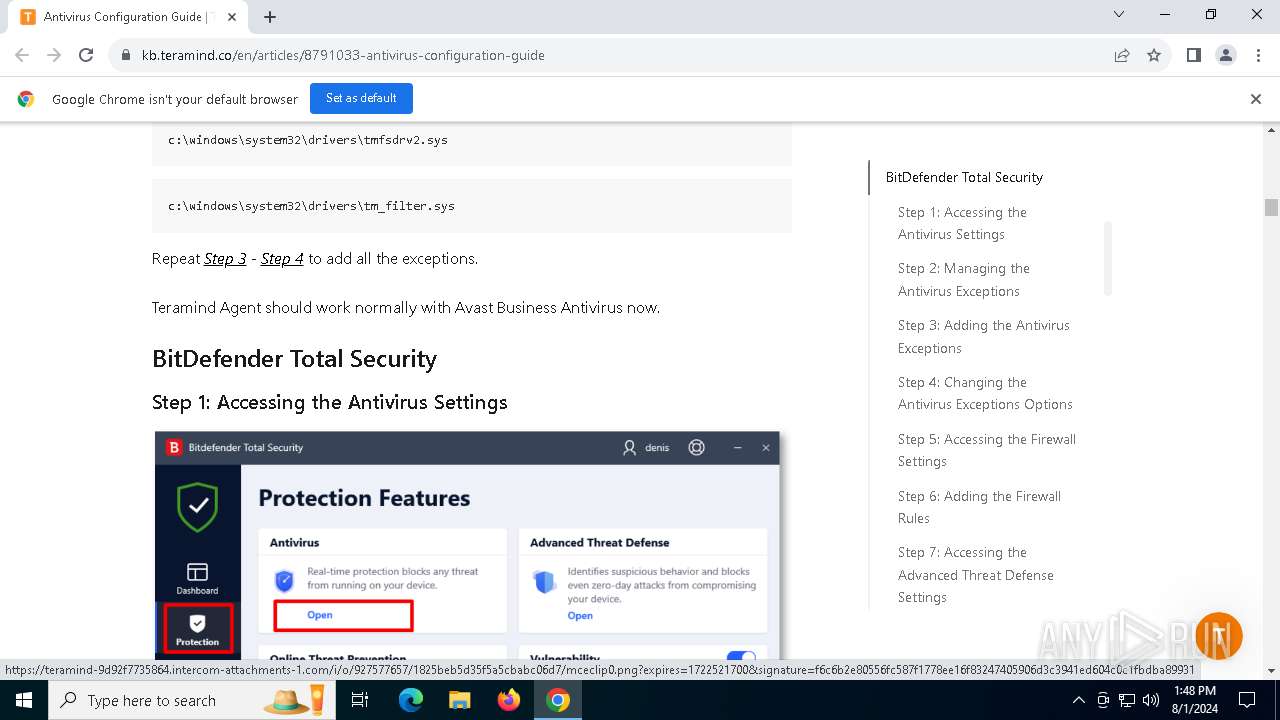The height and width of the screenshot is (720, 1280).
Task: Open the share page icon in address bar
Action: pos(1122,55)
